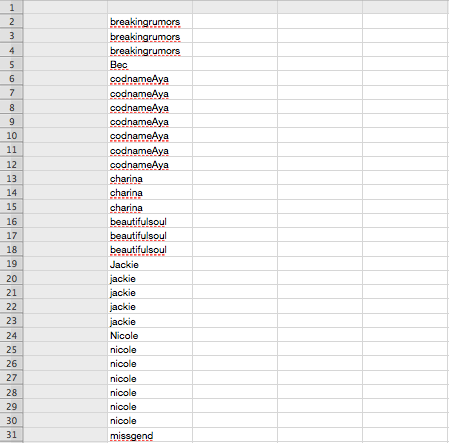
Task: Select the breakingrumors cell in row 4
Action: coord(150,50)
